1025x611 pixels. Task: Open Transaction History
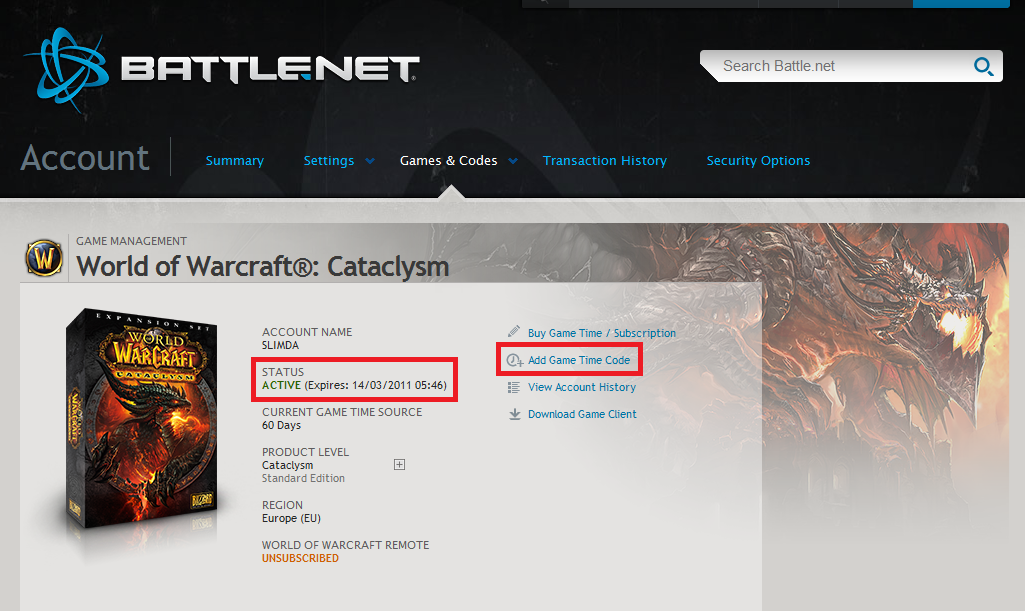605,160
